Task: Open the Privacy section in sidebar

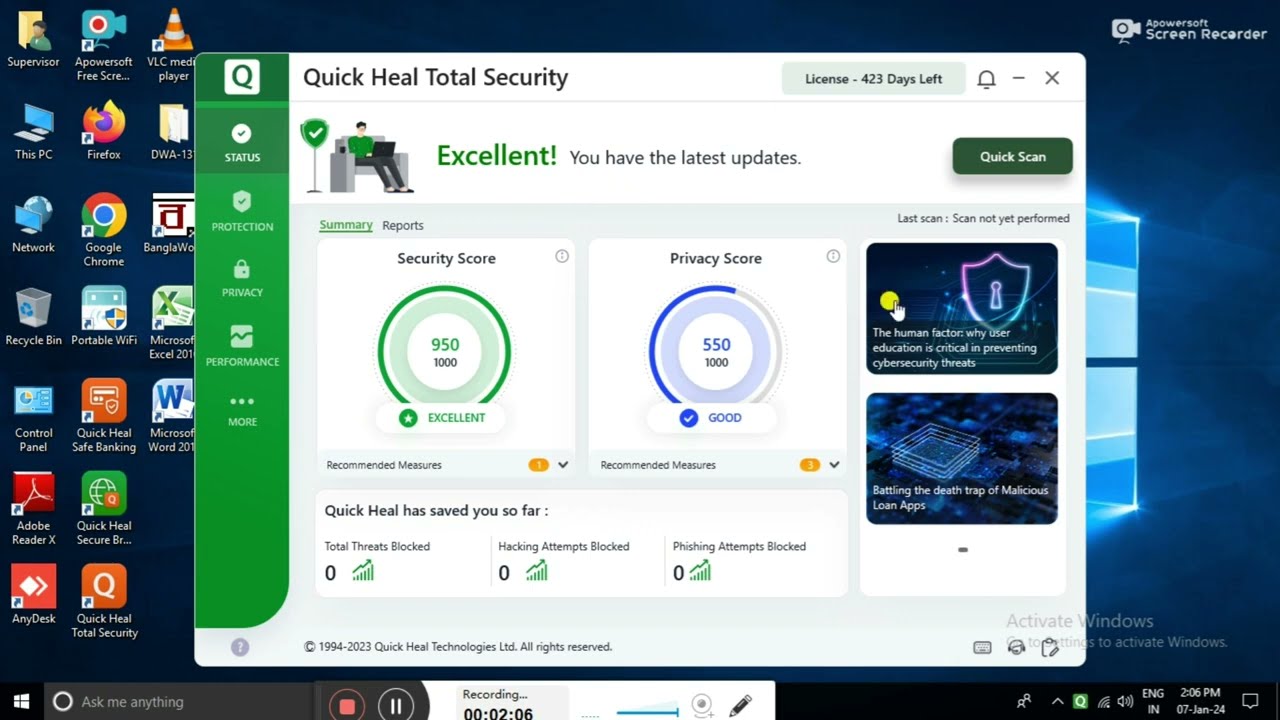Action: click(242, 279)
